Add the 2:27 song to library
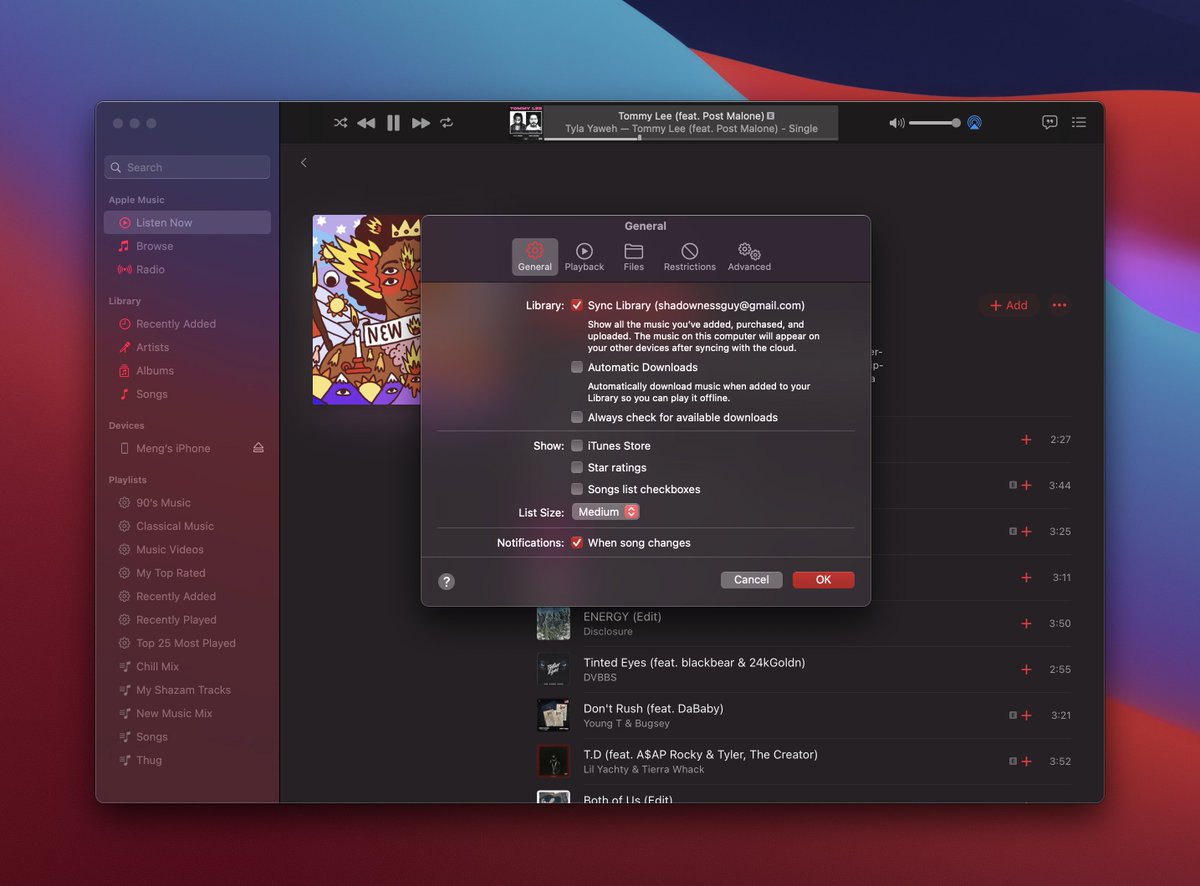This screenshot has height=886, width=1200. (1026, 440)
